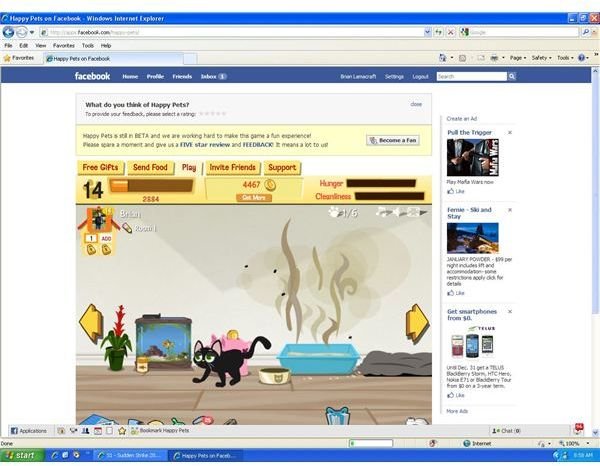600x466 pixels.
Task: Expand the recent pages arrow beside Back/Forward
Action: coord(32,33)
